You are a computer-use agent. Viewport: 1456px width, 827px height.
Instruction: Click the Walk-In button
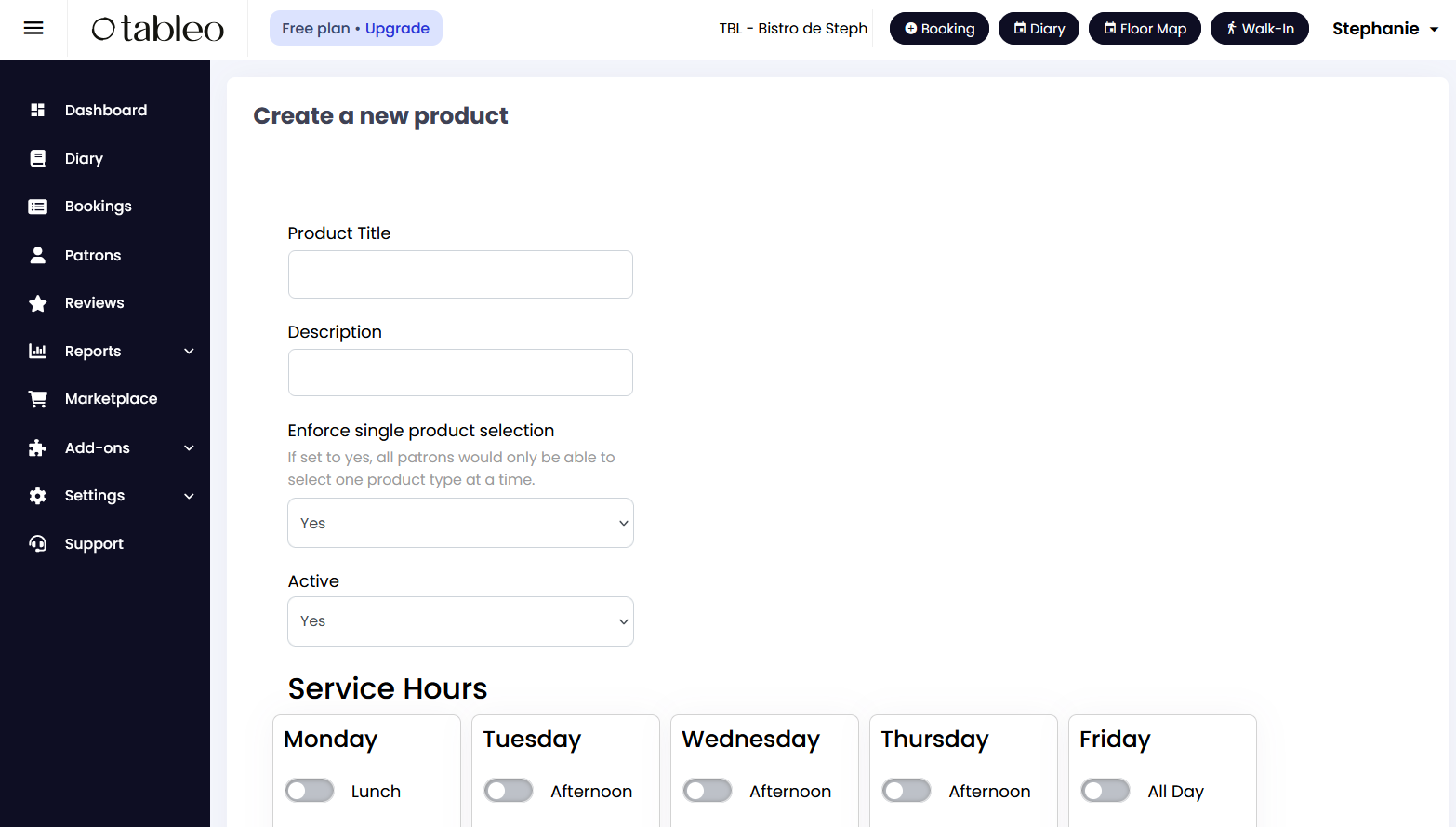pyautogui.click(x=1260, y=29)
